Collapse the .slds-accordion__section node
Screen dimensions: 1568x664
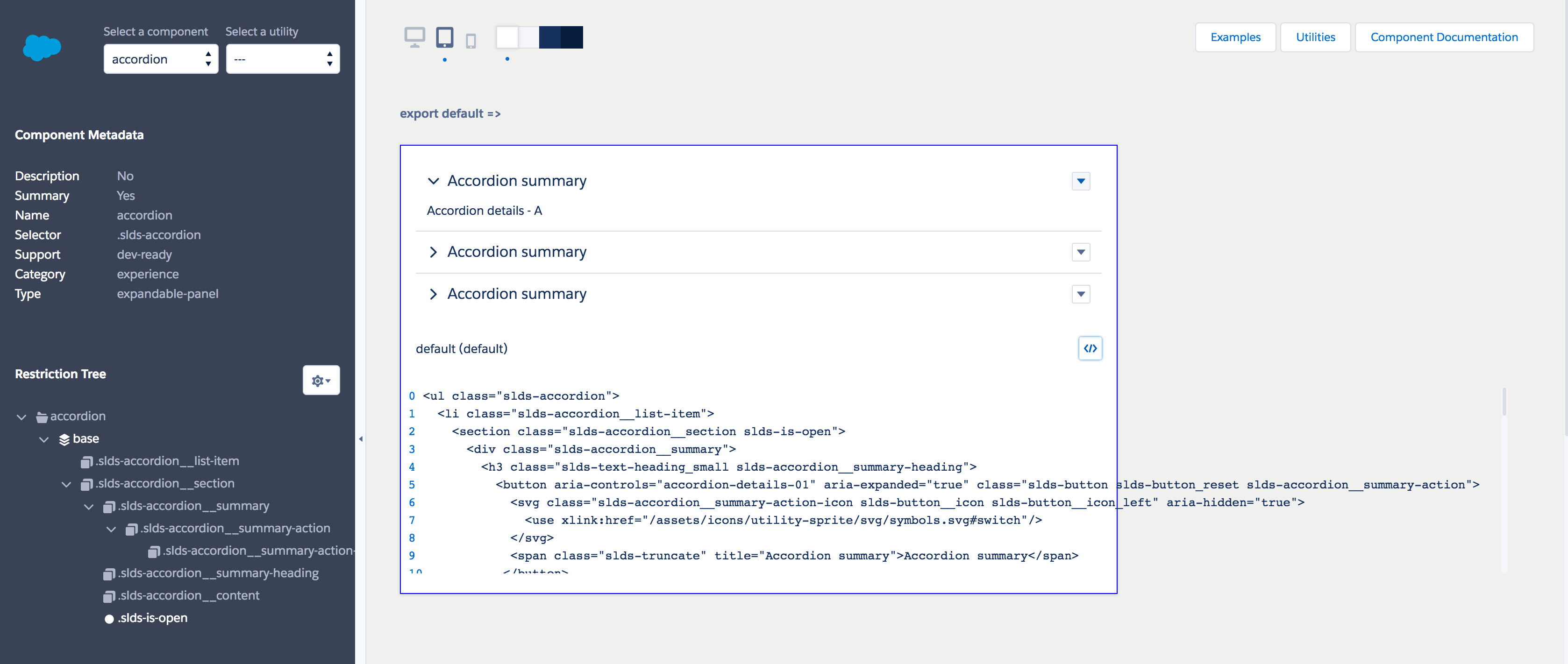pos(66,484)
